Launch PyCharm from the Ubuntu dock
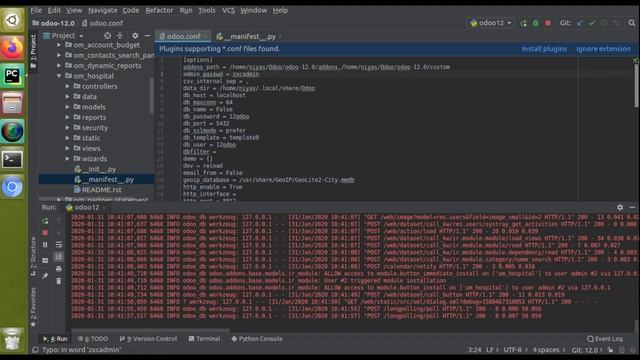This screenshot has width=640, height=360. 12,76
